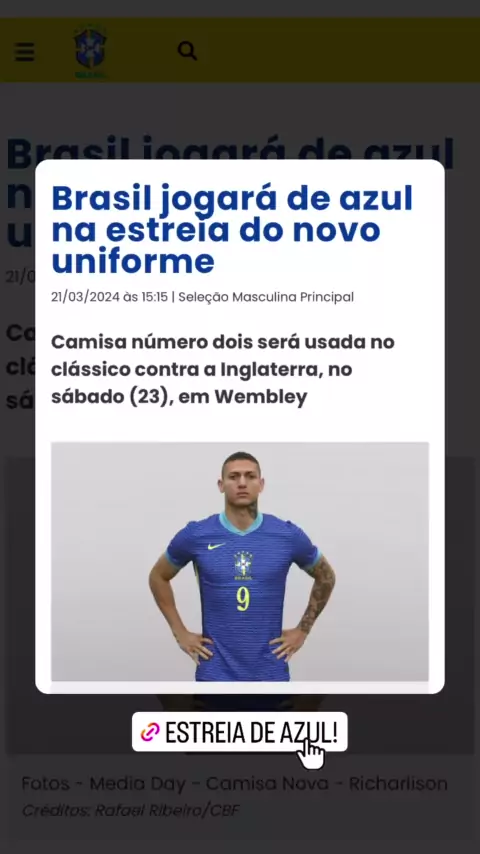Open the hamburger menu icon

coord(25,52)
